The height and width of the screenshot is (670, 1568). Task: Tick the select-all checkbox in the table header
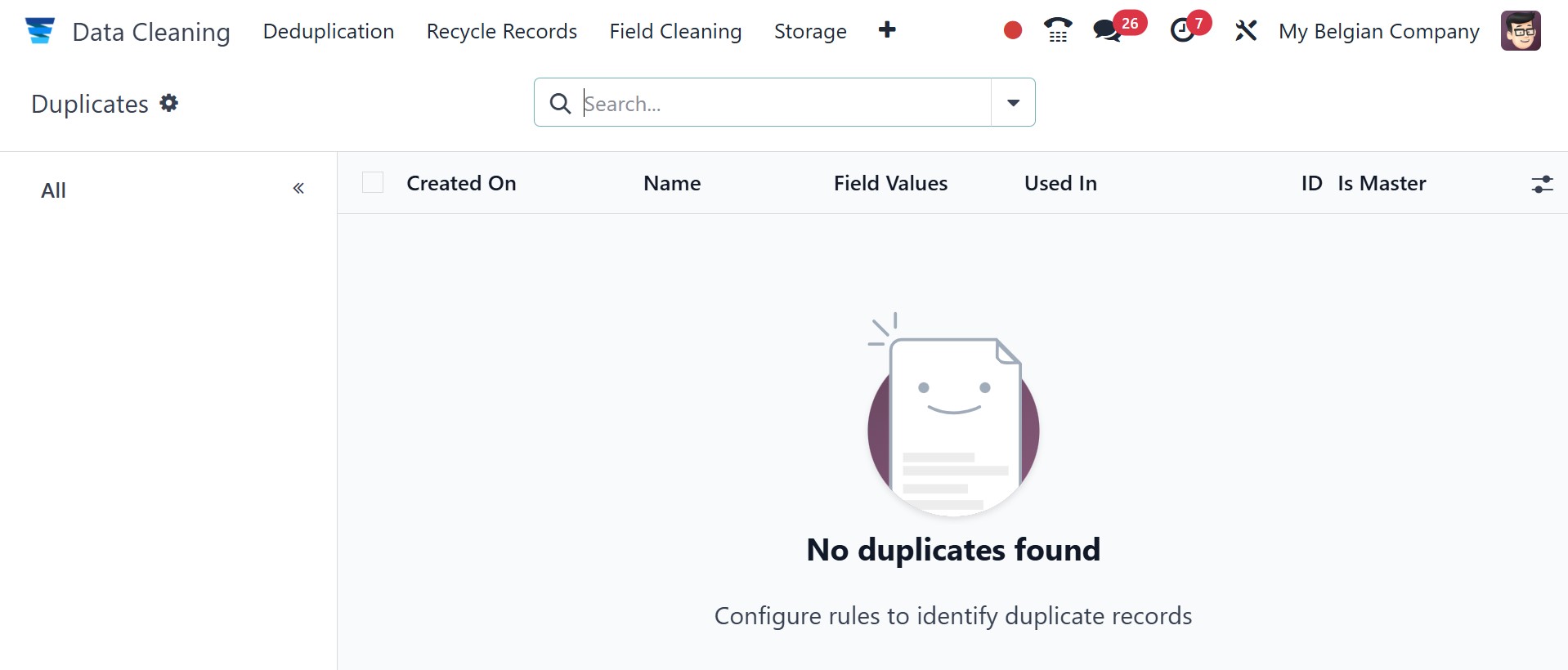373,182
